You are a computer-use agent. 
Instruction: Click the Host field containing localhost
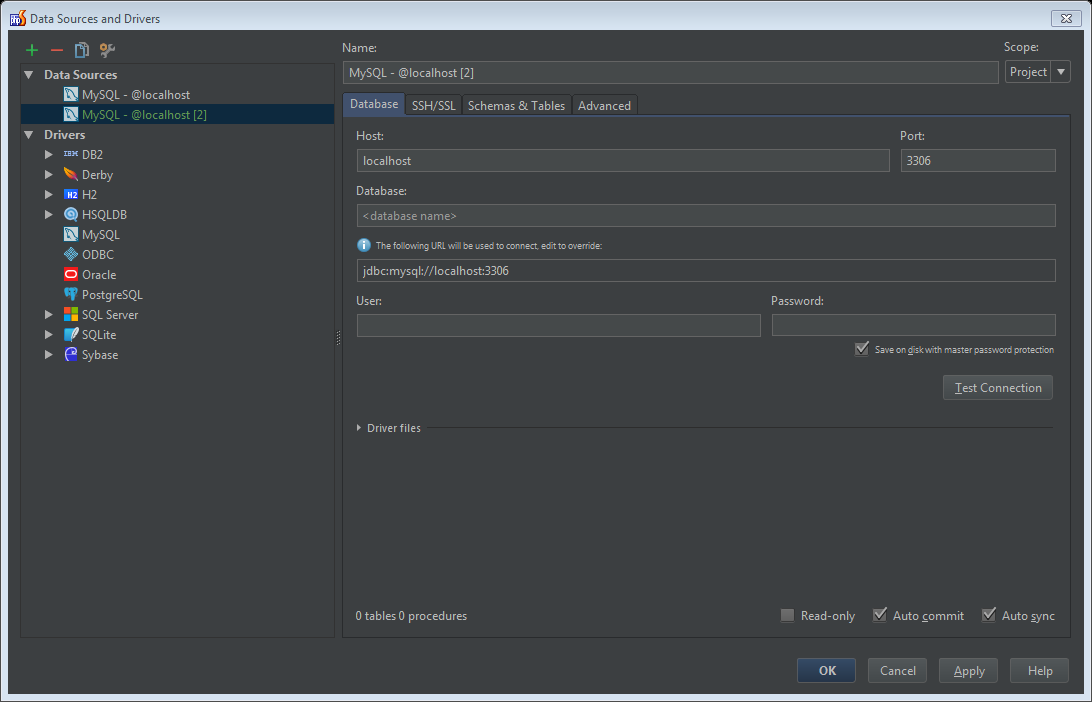click(x=623, y=160)
